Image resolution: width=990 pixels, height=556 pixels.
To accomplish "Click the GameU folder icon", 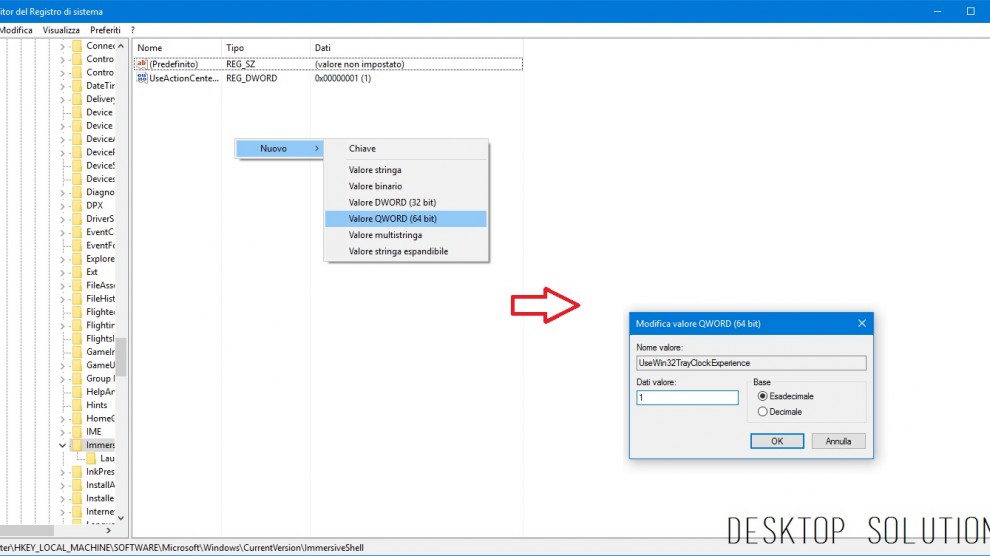I will (77, 365).
